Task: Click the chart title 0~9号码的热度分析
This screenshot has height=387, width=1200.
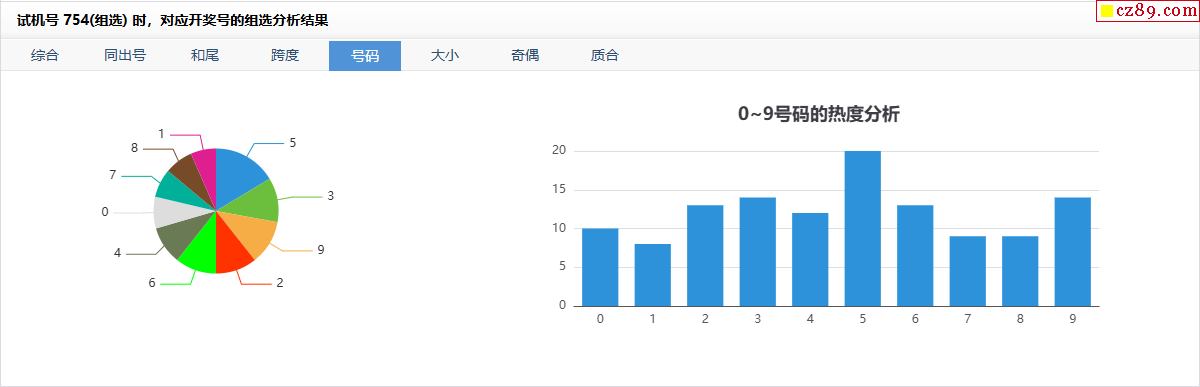Action: (x=819, y=114)
